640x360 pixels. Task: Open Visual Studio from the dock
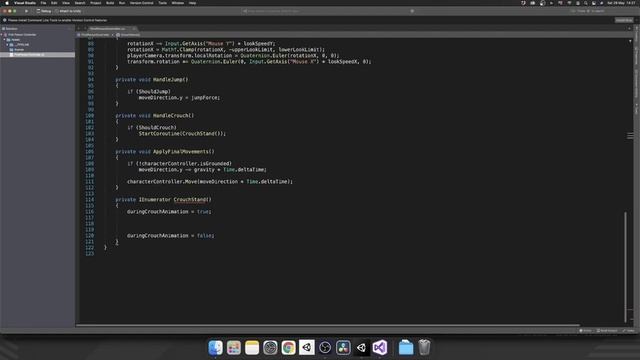(x=380, y=348)
